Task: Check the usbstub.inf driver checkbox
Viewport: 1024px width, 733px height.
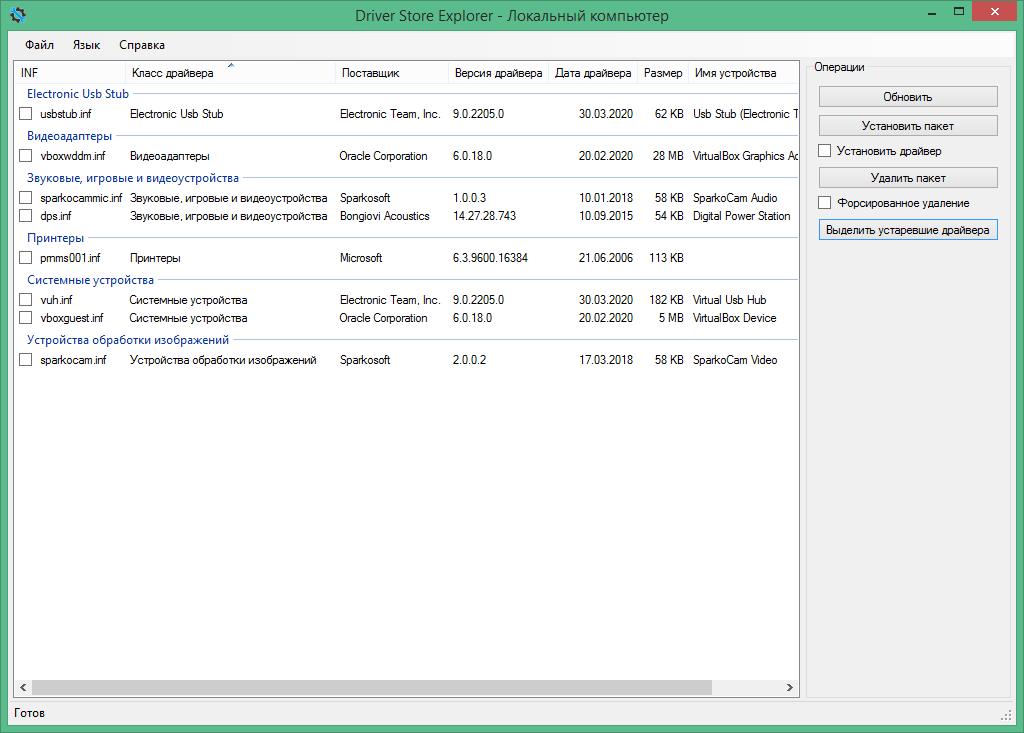Action: (x=26, y=114)
